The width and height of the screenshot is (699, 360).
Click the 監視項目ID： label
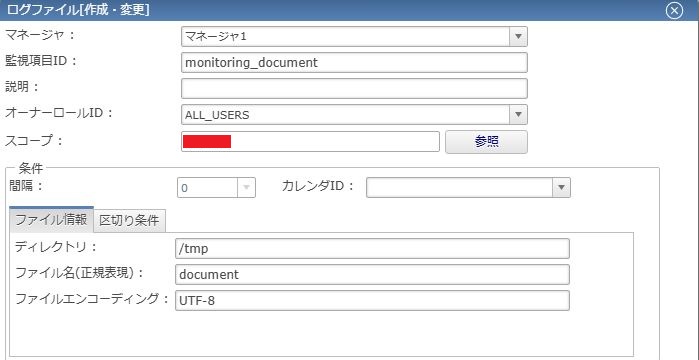pyautogui.click(x=41, y=61)
